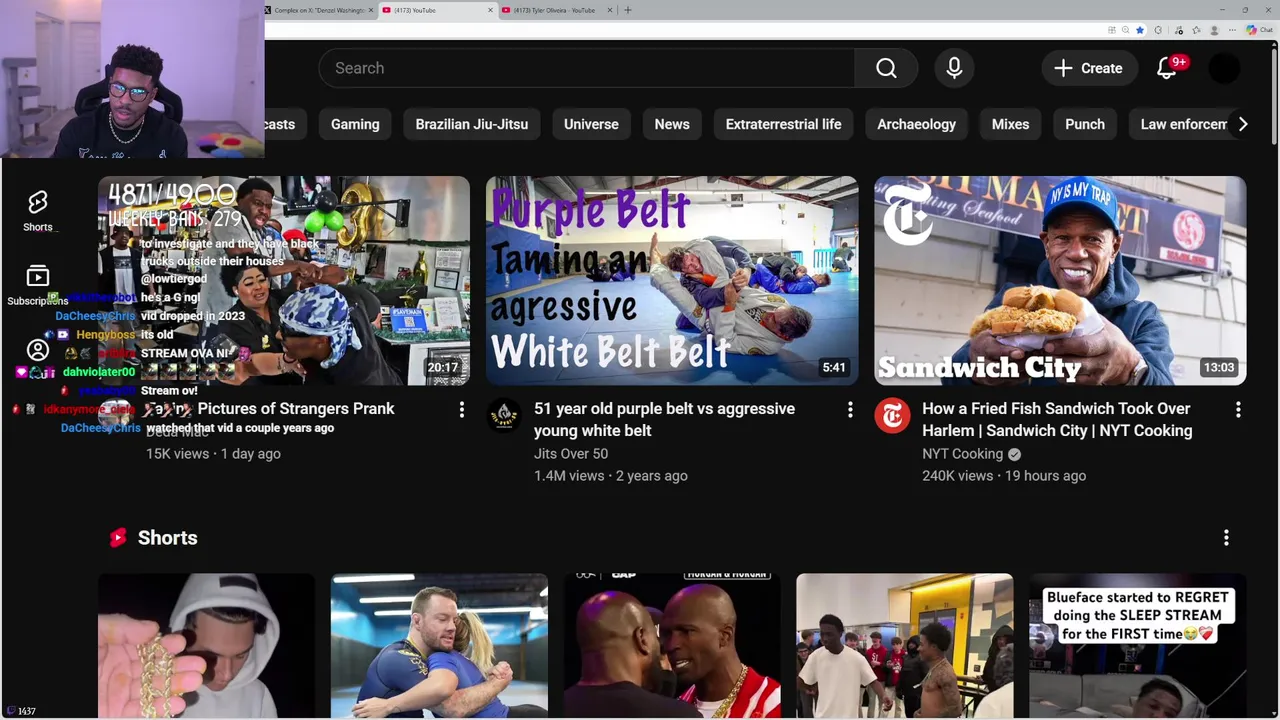Screen dimensions: 1280x720
Task: Close the active (4173) YouTube tab
Action: click(x=491, y=10)
